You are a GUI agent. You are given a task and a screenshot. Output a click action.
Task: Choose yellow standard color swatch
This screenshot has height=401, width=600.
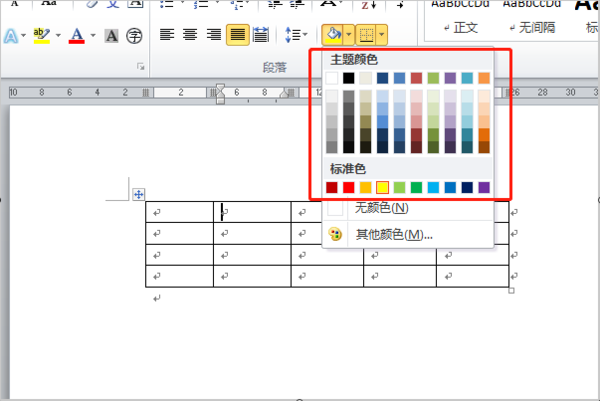pos(382,187)
